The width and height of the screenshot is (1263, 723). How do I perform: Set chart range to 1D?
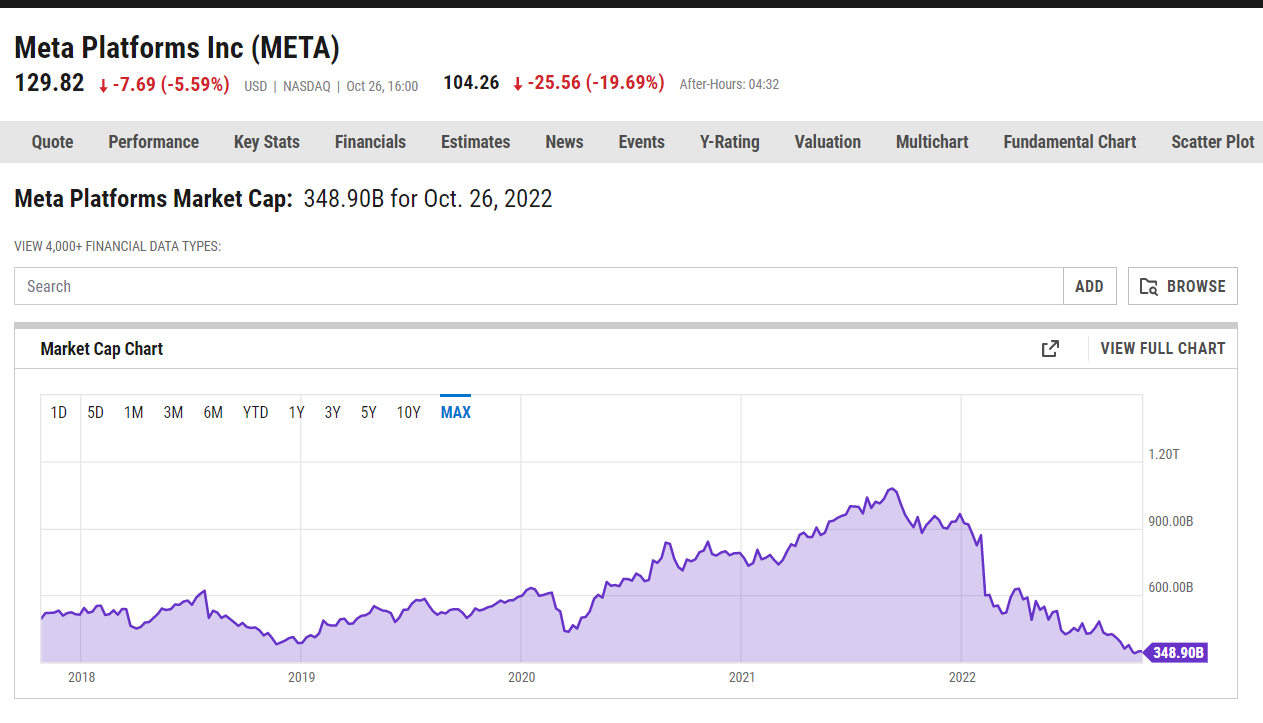point(59,412)
